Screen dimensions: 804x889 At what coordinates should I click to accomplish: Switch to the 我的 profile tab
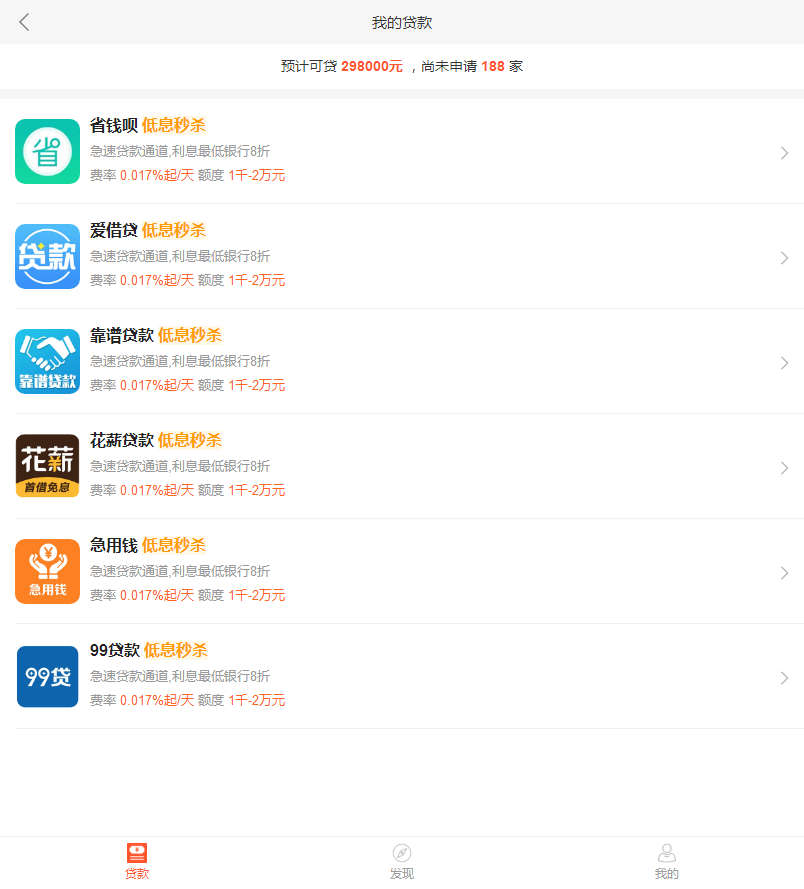667,862
